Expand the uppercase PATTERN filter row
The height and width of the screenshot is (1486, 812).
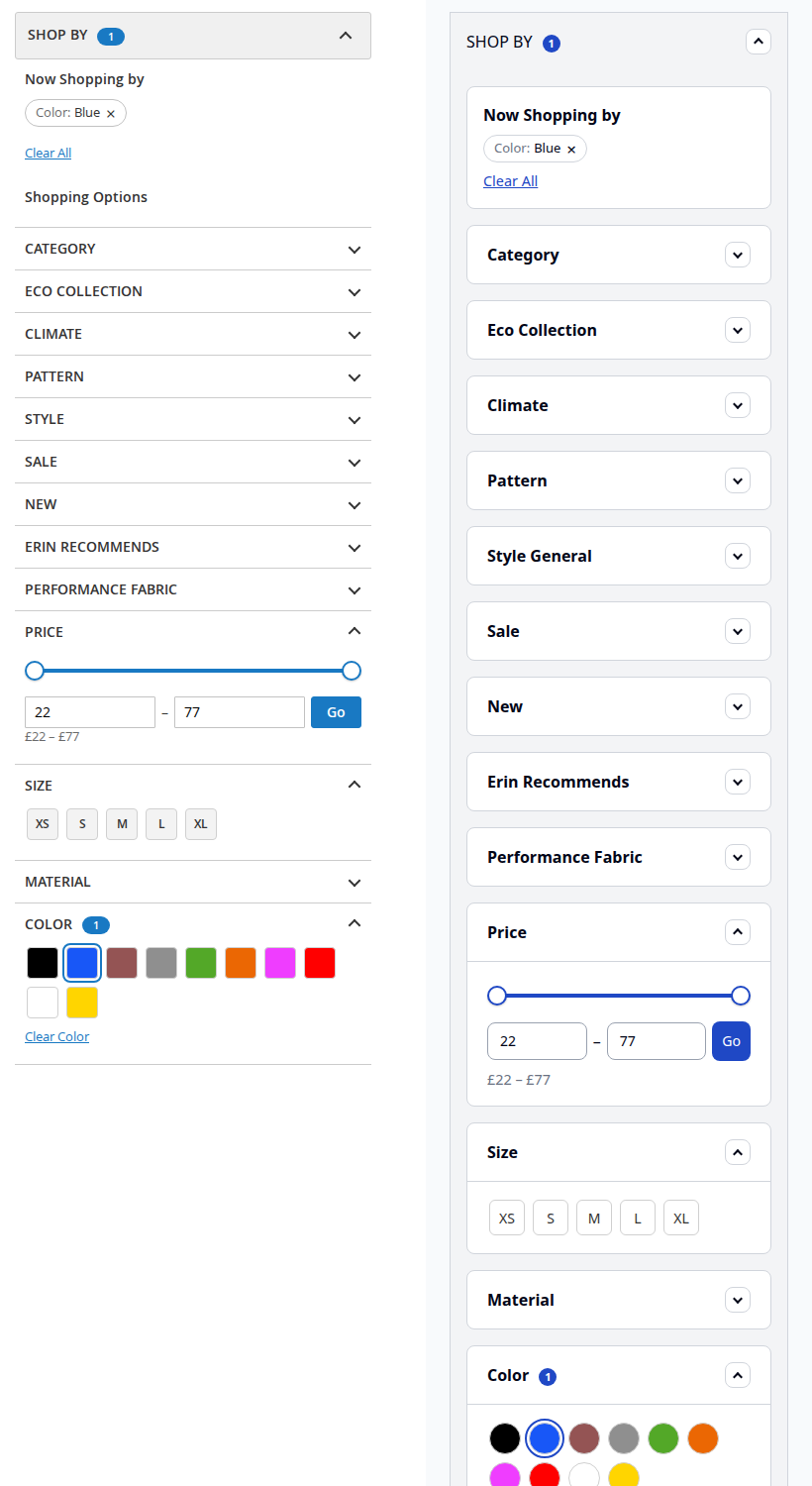pos(193,376)
